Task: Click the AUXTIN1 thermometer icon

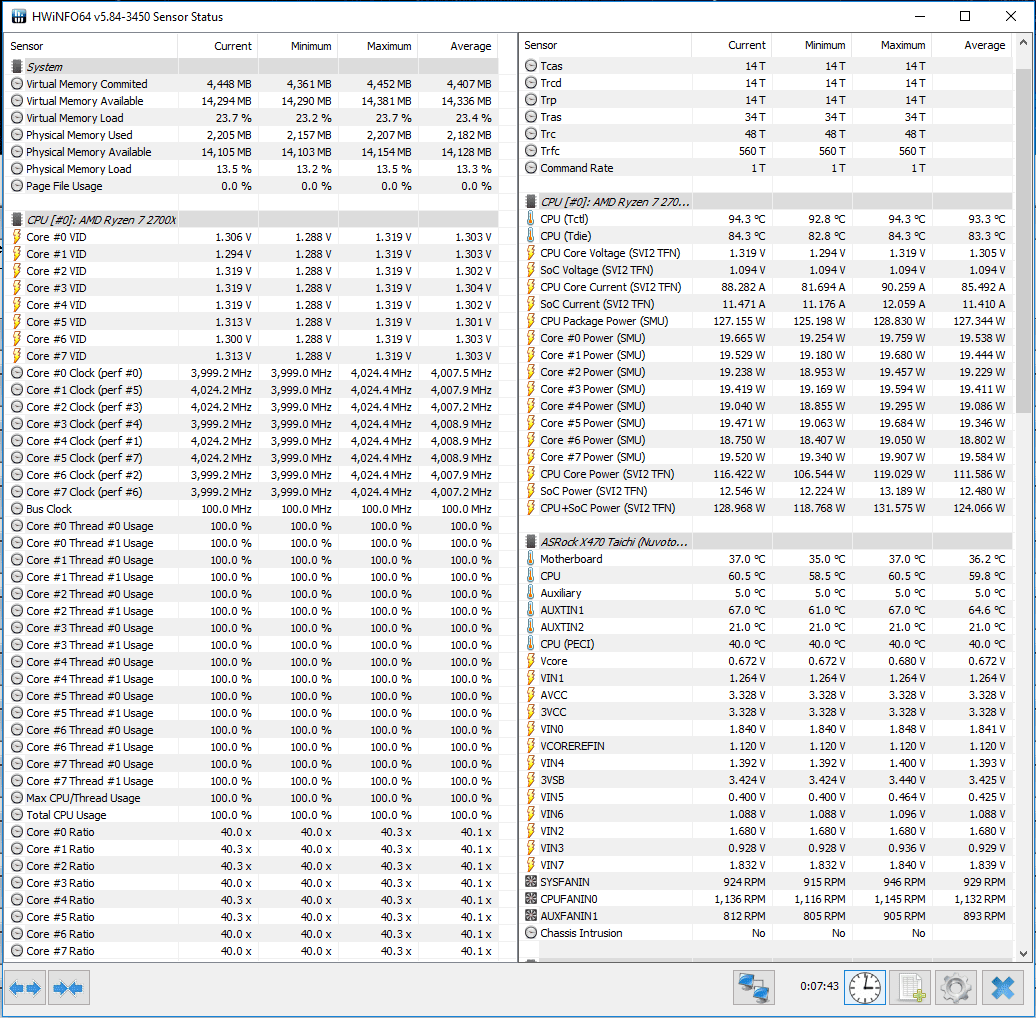Action: click(x=531, y=610)
